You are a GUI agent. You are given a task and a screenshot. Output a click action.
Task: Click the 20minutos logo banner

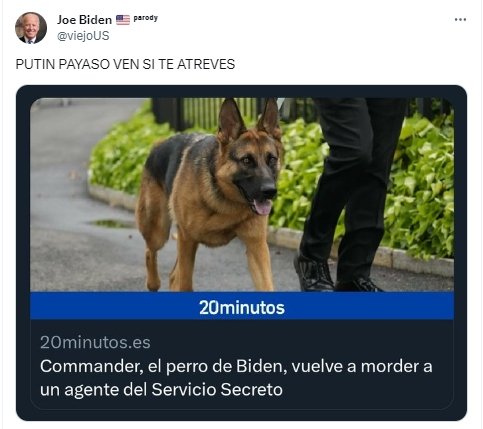coord(242,306)
